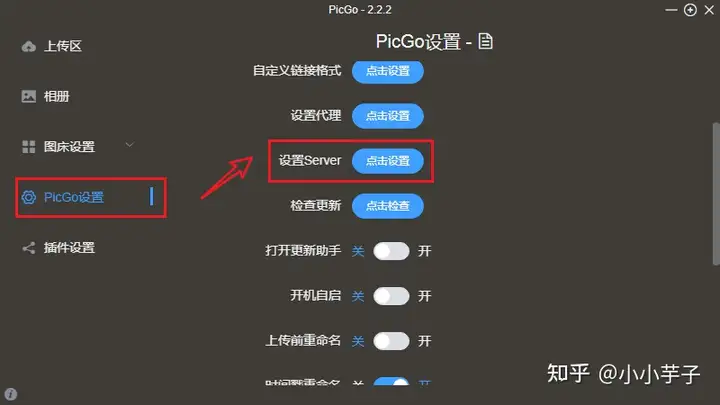This screenshot has height=405, width=720.
Task: Click 点击设置 button for 设置代理
Action: (388, 116)
